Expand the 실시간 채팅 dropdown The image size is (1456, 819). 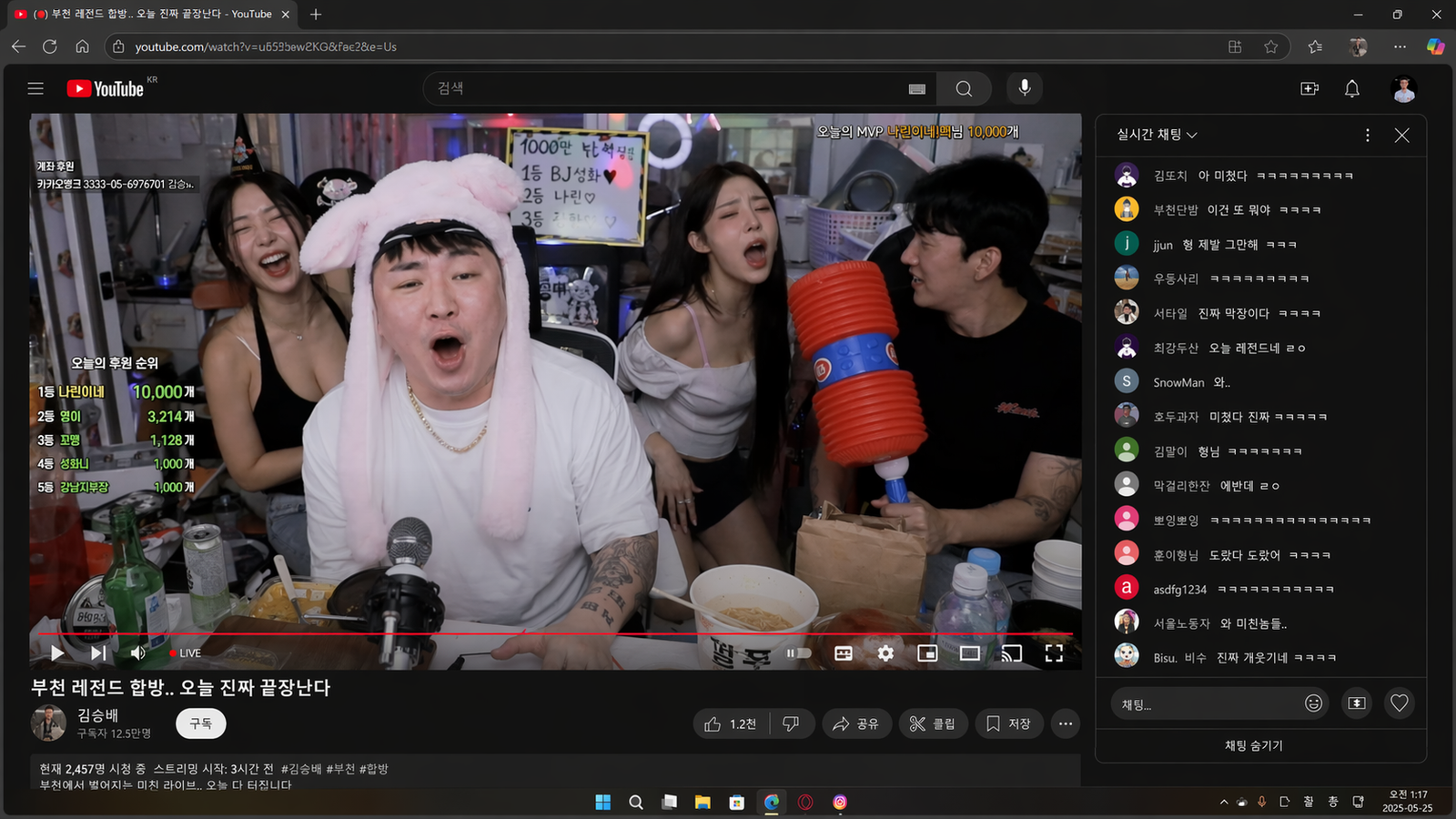pos(1157,135)
